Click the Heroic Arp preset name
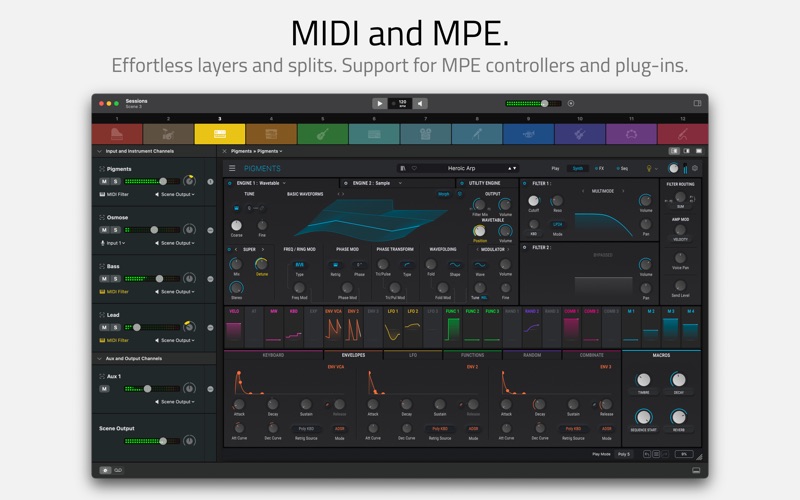Image resolution: width=800 pixels, height=500 pixels. (461, 168)
